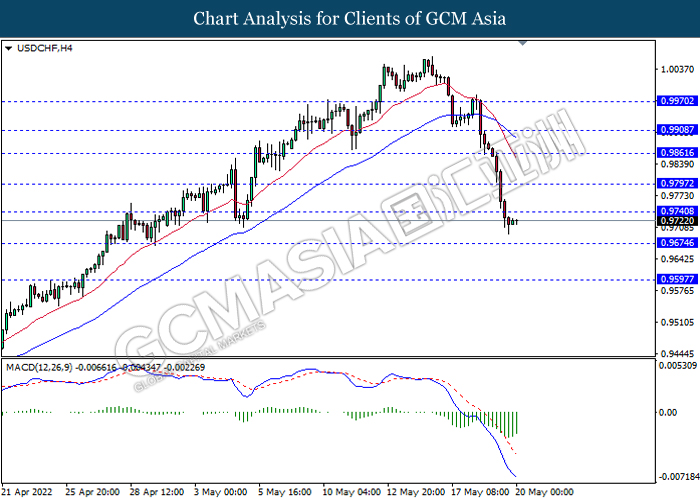700x500 pixels.
Task: Select the 0.96746 support level label
Action: click(x=677, y=243)
